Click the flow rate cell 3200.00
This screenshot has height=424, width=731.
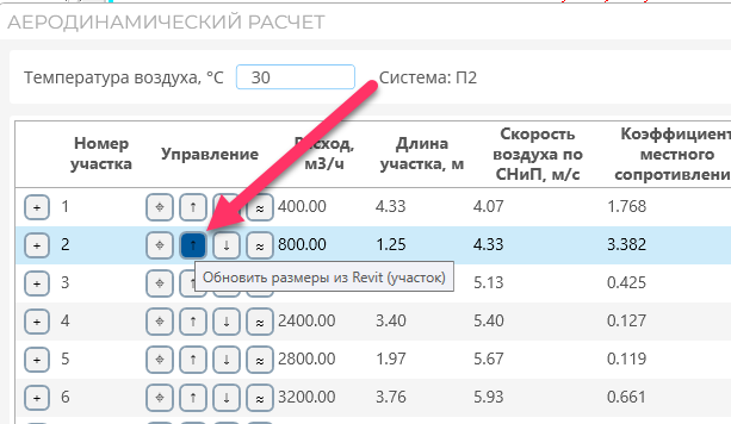pyautogui.click(x=307, y=397)
